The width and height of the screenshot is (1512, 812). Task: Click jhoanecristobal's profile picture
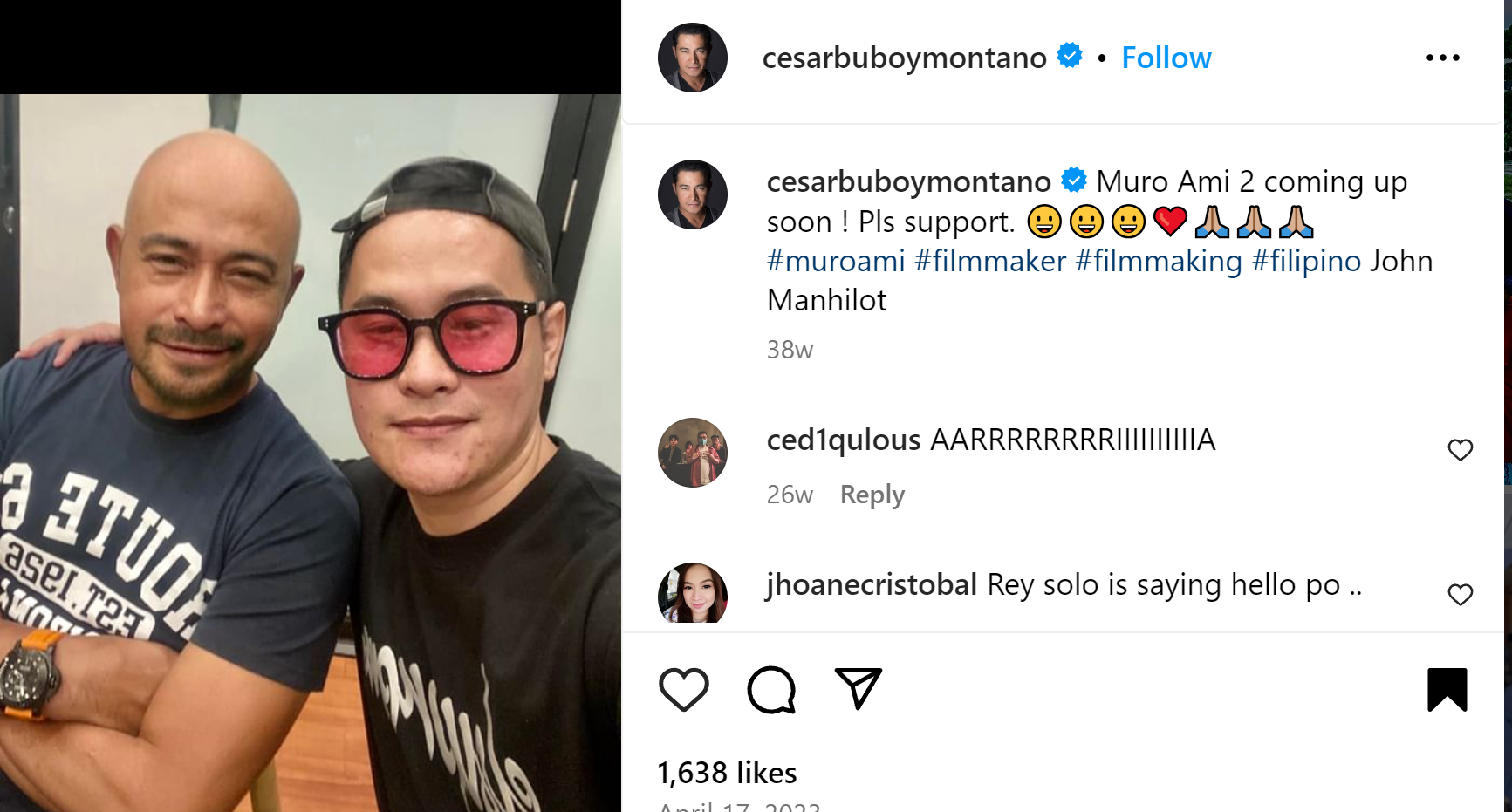coord(692,594)
